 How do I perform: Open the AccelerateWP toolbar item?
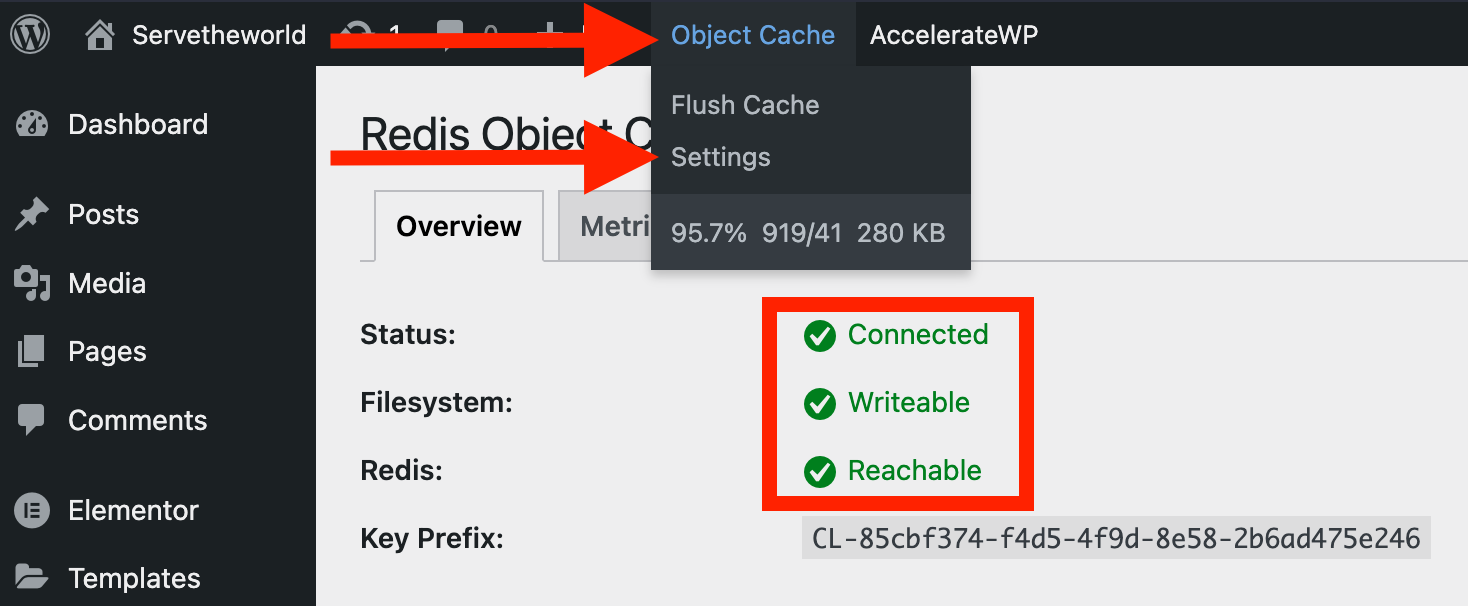pos(954,35)
